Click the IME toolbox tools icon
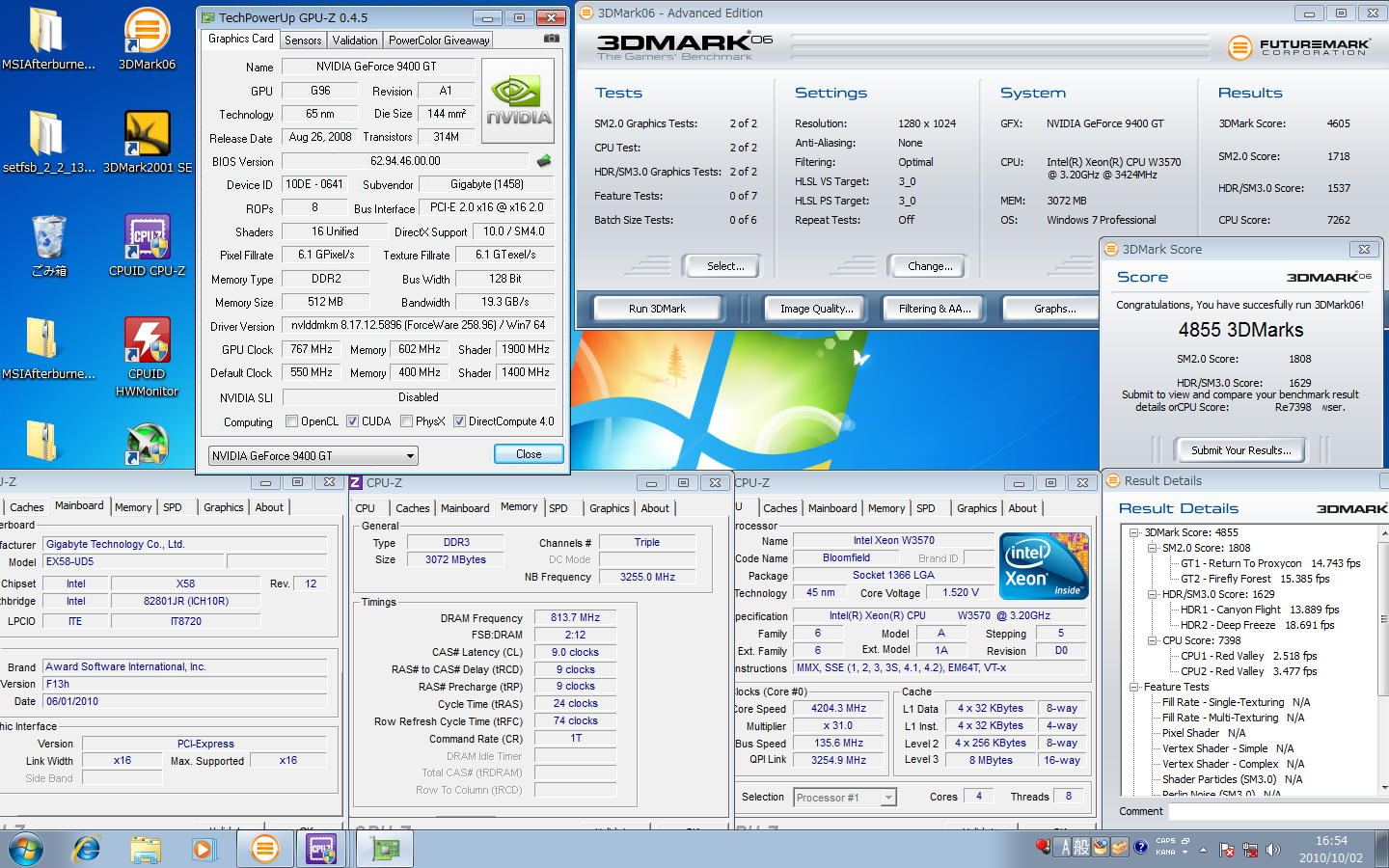1389x868 pixels. coord(1119,847)
